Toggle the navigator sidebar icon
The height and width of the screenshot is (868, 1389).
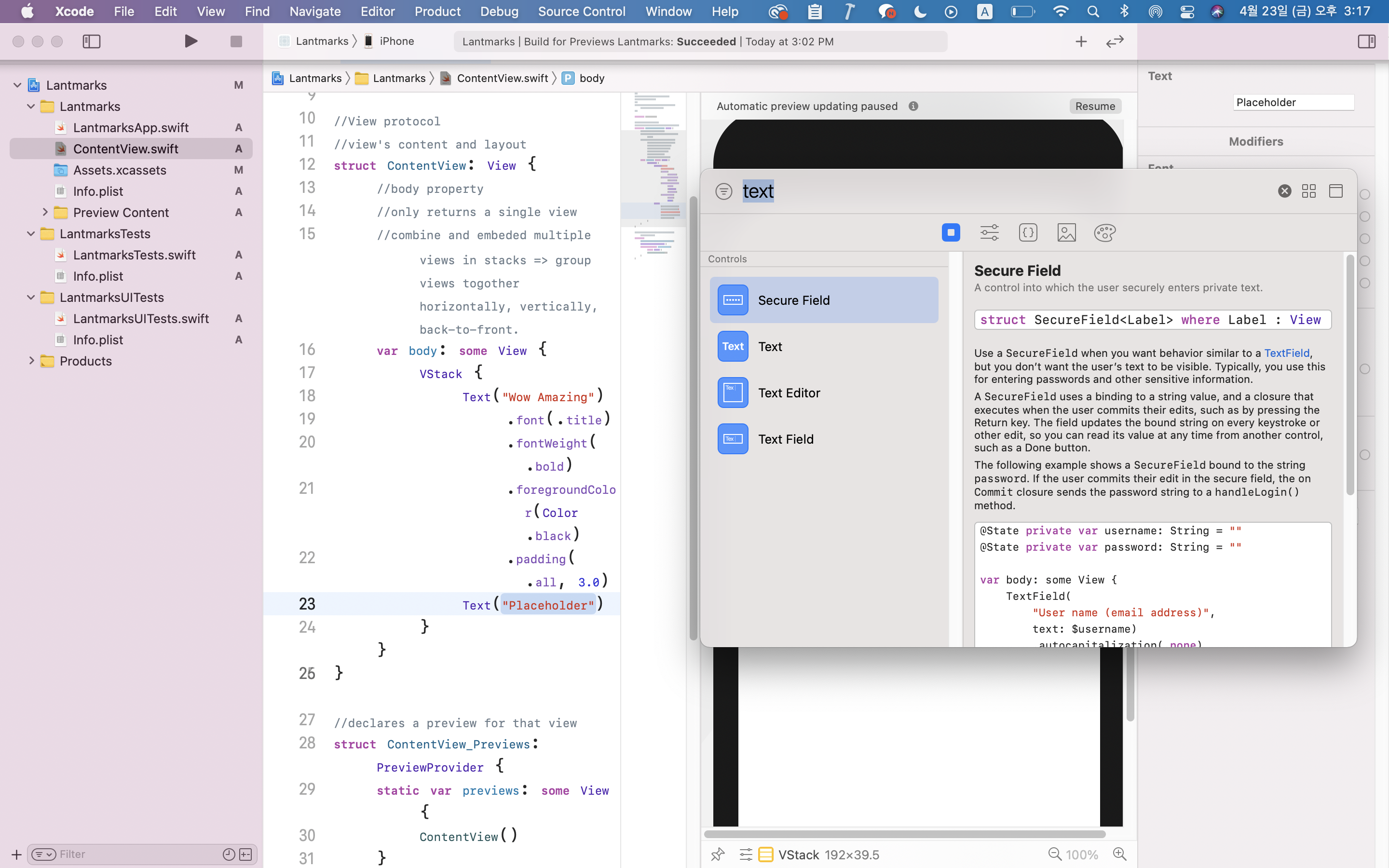coord(91,41)
